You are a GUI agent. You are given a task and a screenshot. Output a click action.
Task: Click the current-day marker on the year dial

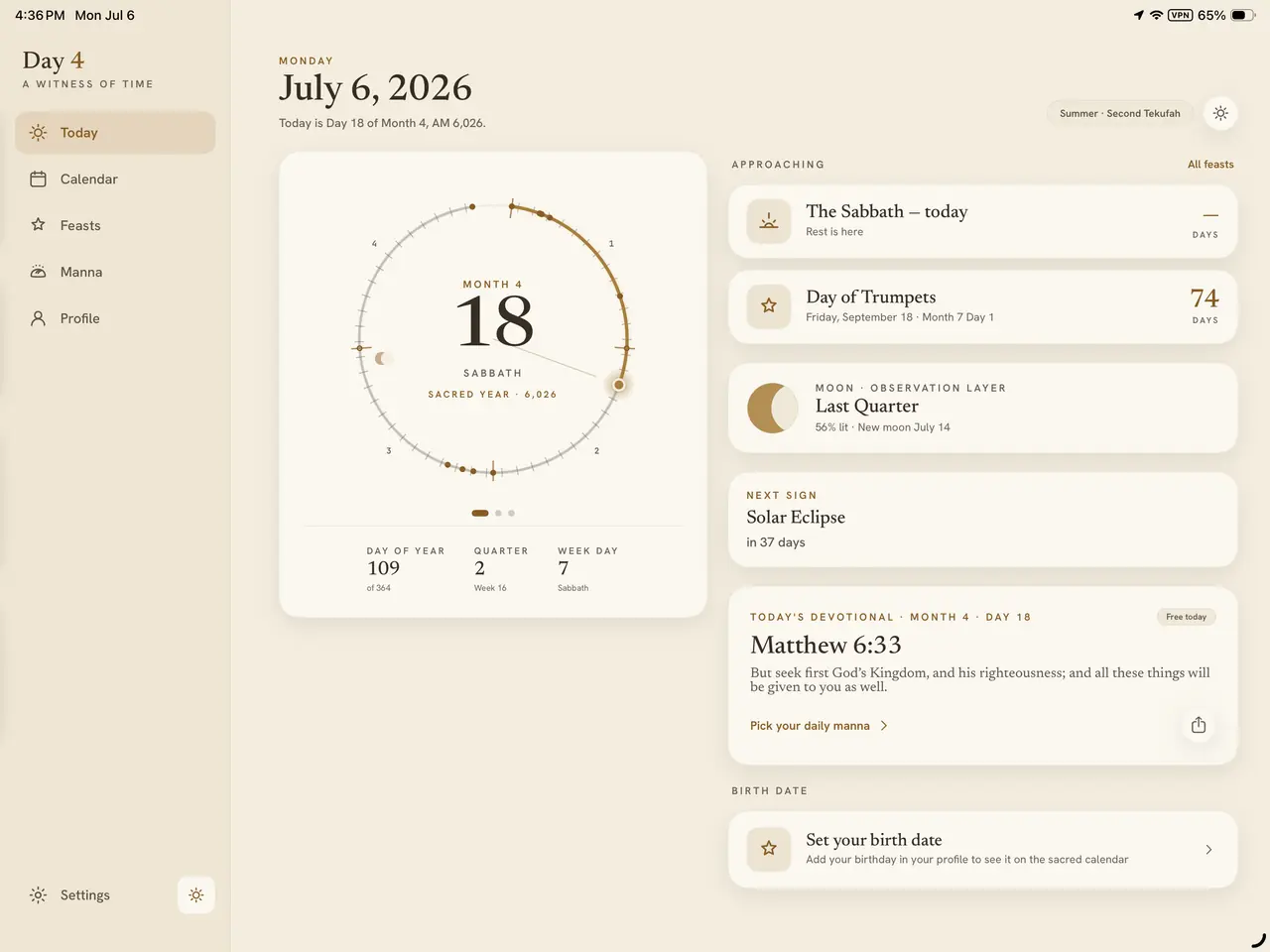point(619,384)
